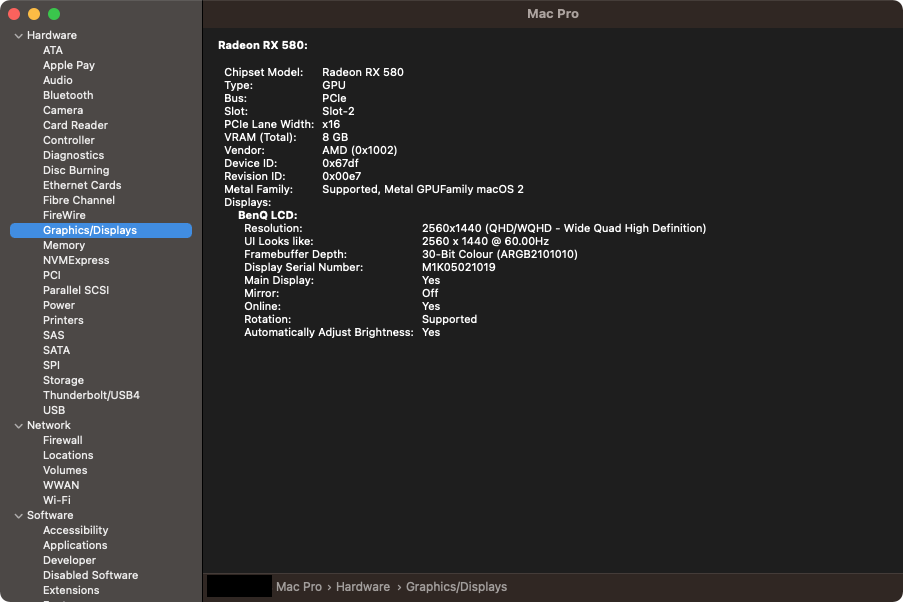
Task: Show Power information
Action: [59, 305]
